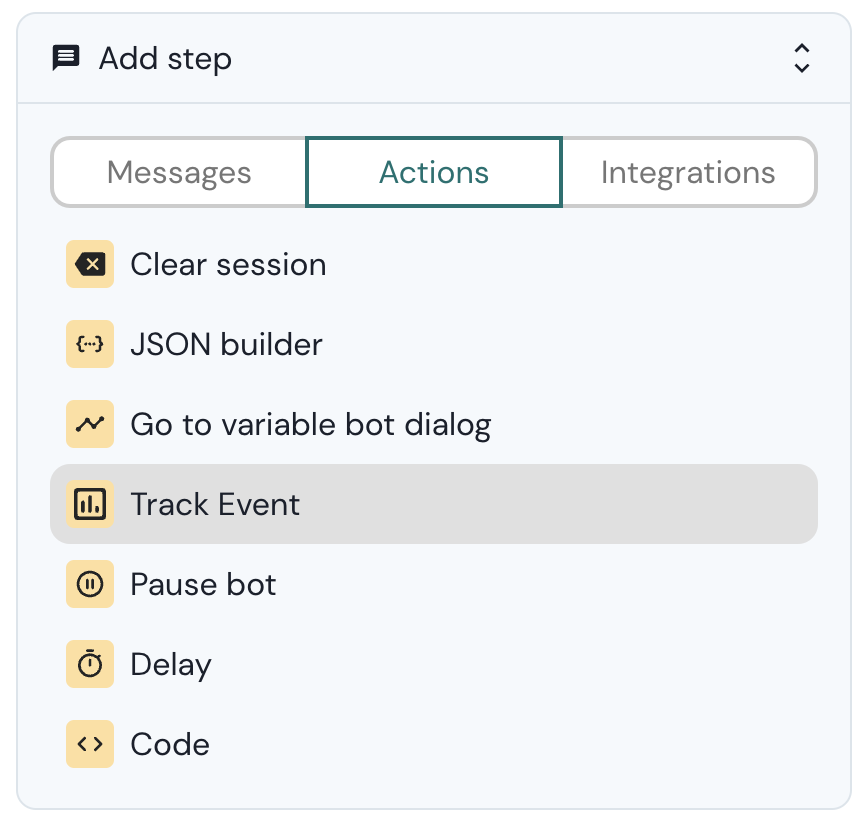This screenshot has height=821, width=864.
Task: Click the Clear session backspace icon
Action: coord(90,264)
